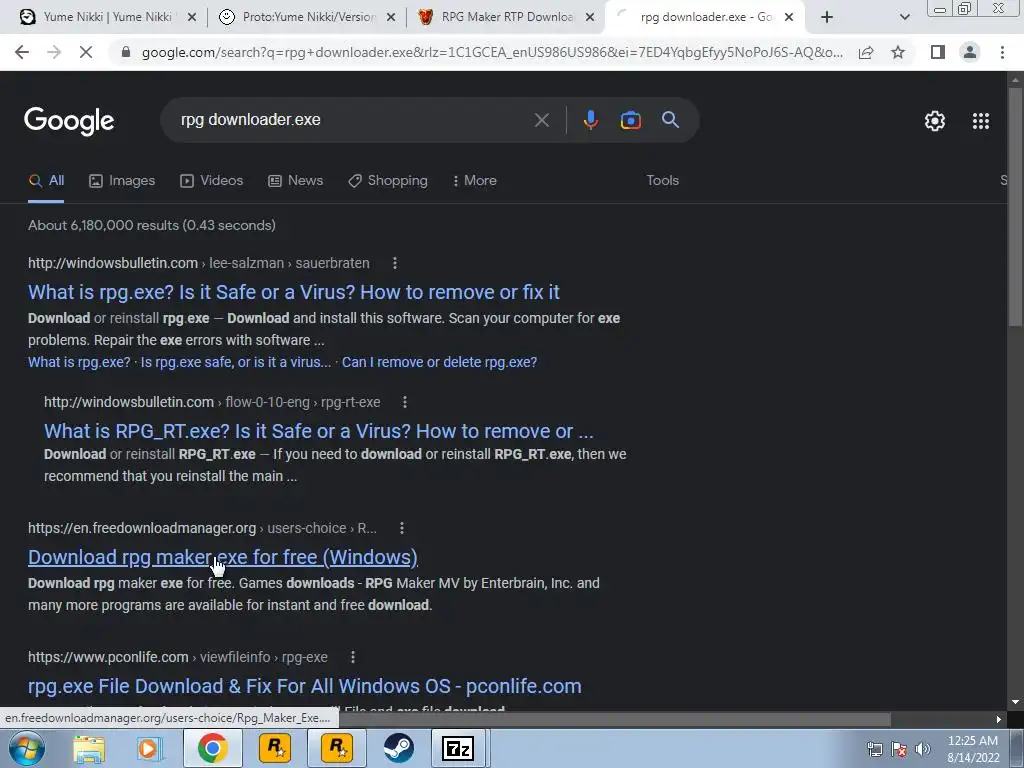This screenshot has height=768, width=1024.
Task: Close the RPG Maker RTP tab
Action: [x=590, y=18]
